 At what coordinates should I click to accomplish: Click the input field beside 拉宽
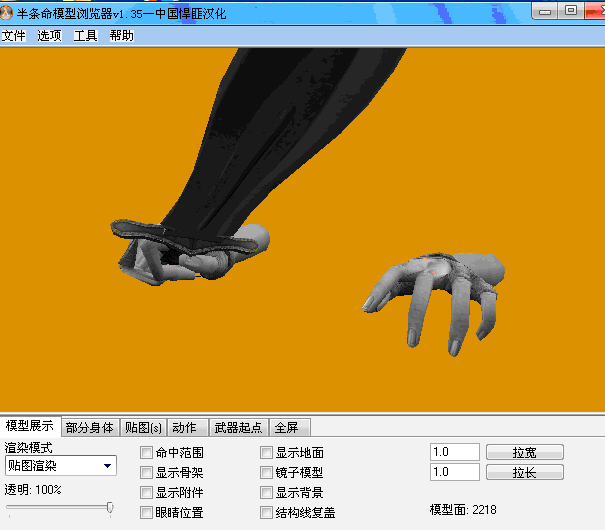pos(454,452)
